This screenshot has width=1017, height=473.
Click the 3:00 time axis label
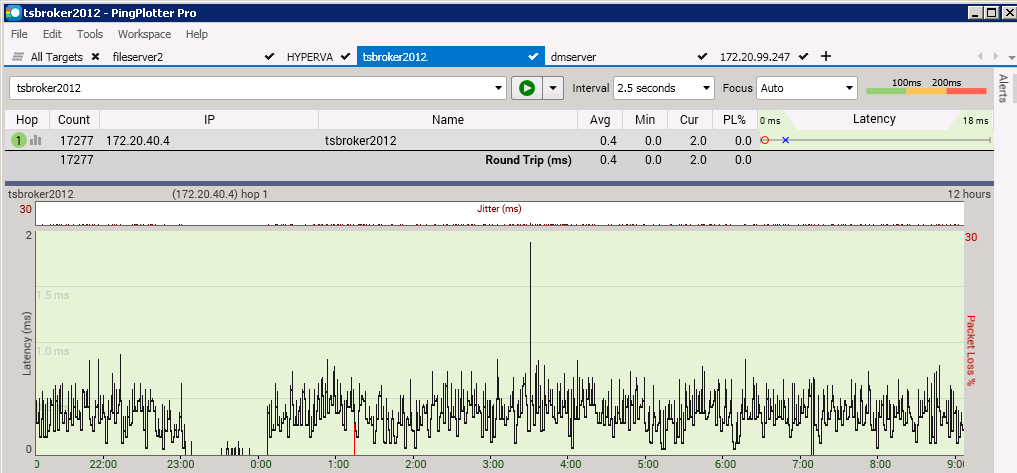click(493, 465)
